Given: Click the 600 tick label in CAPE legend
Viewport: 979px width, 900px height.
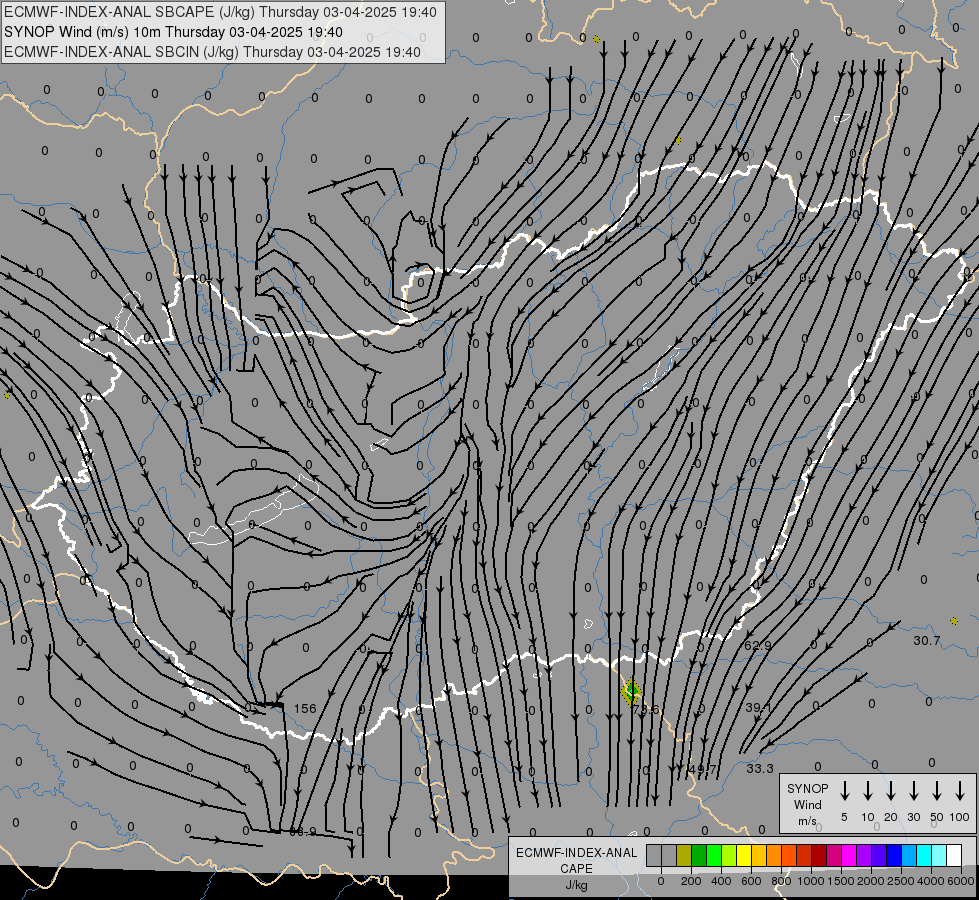Looking at the screenshot, I should click(x=751, y=881).
